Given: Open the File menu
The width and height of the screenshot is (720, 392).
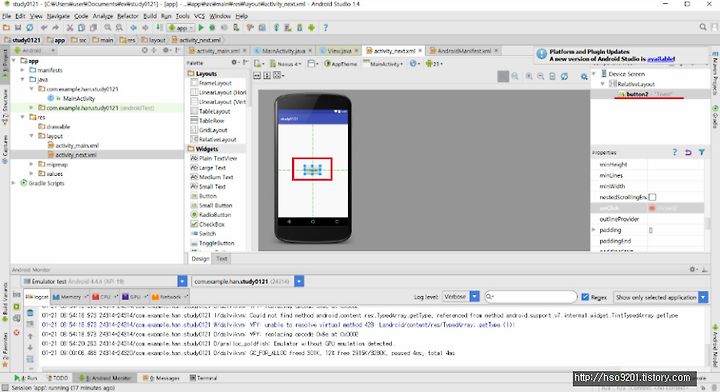Looking at the screenshot, I should click(6, 16).
